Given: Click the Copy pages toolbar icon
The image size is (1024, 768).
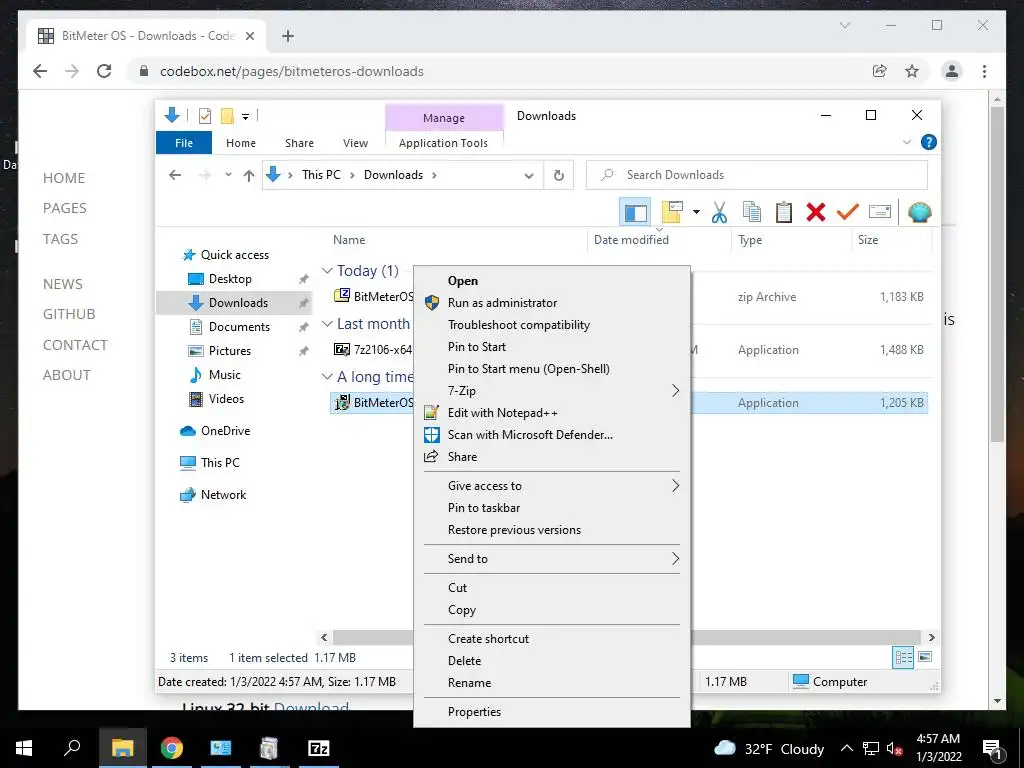Looking at the screenshot, I should coord(752,212).
